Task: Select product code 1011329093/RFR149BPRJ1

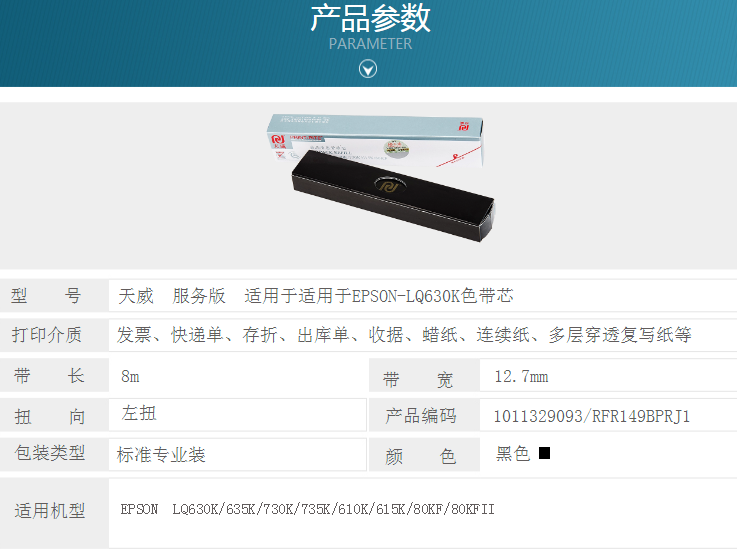Action: (592, 416)
